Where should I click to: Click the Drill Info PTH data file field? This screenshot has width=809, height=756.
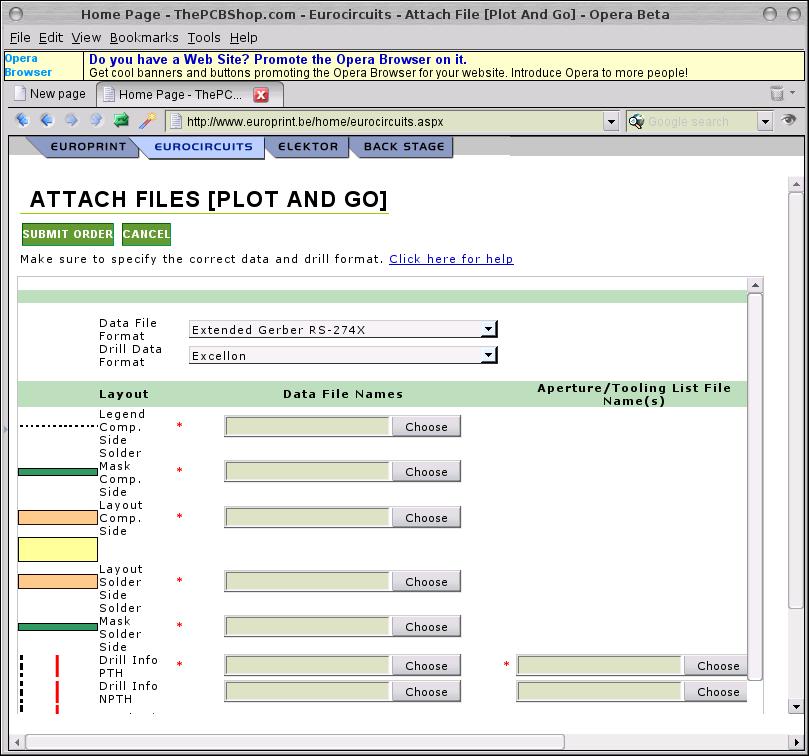point(308,666)
